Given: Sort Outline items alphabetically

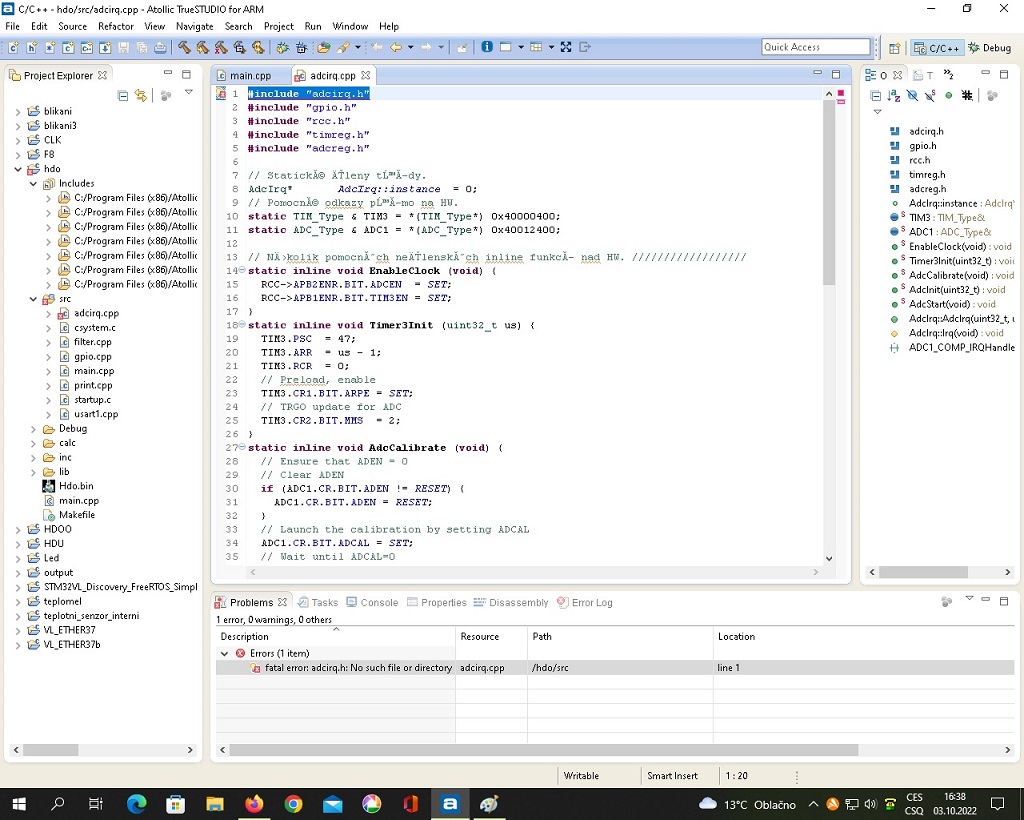Looking at the screenshot, I should tap(893, 96).
